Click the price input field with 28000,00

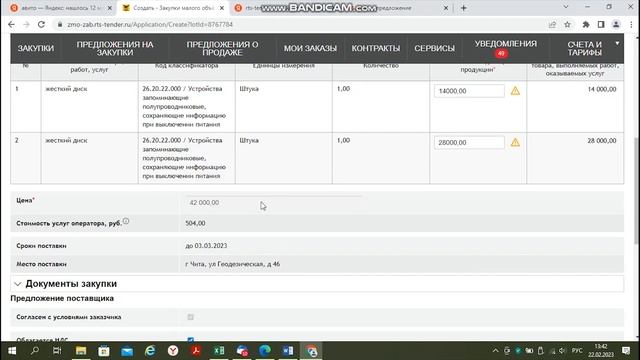click(x=469, y=142)
